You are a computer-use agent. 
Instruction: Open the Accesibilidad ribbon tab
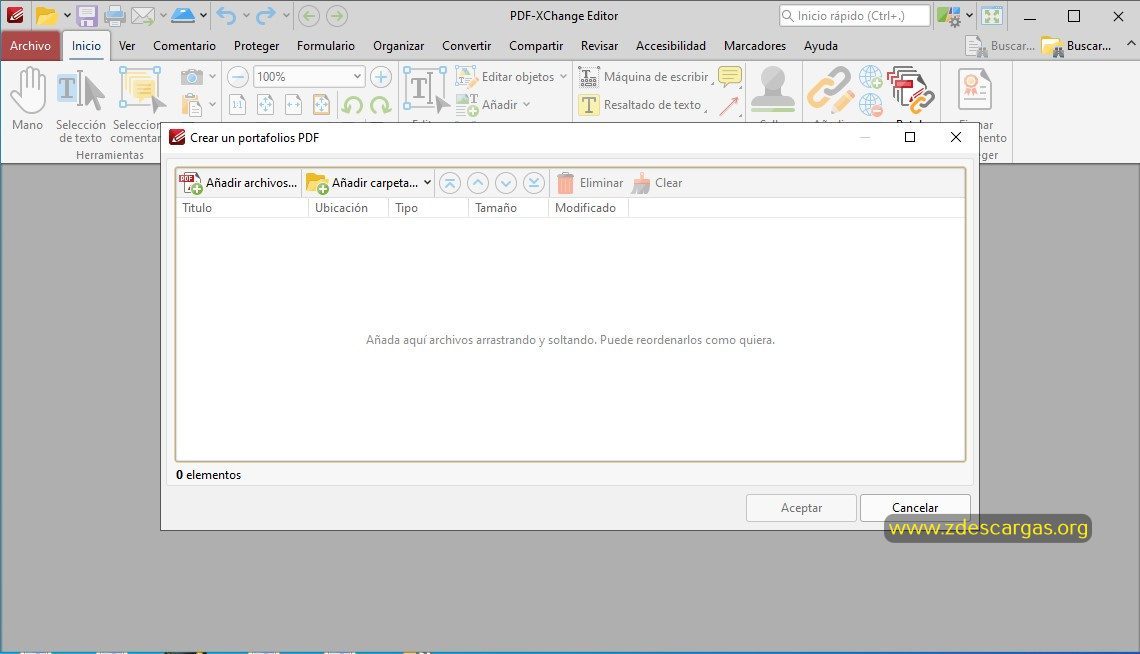670,46
